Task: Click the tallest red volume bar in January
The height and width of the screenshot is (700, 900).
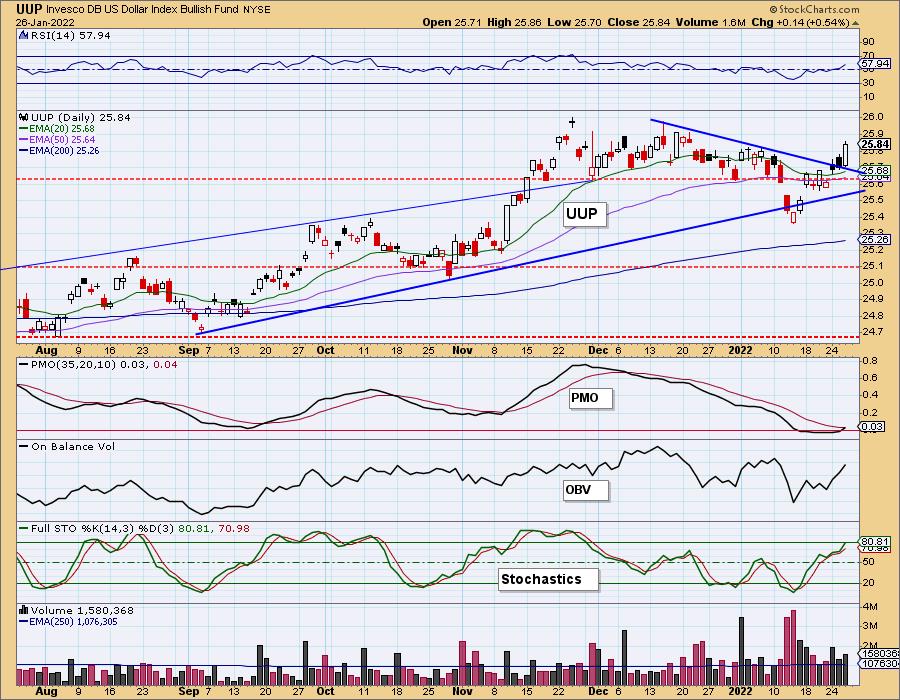Action: (793, 648)
